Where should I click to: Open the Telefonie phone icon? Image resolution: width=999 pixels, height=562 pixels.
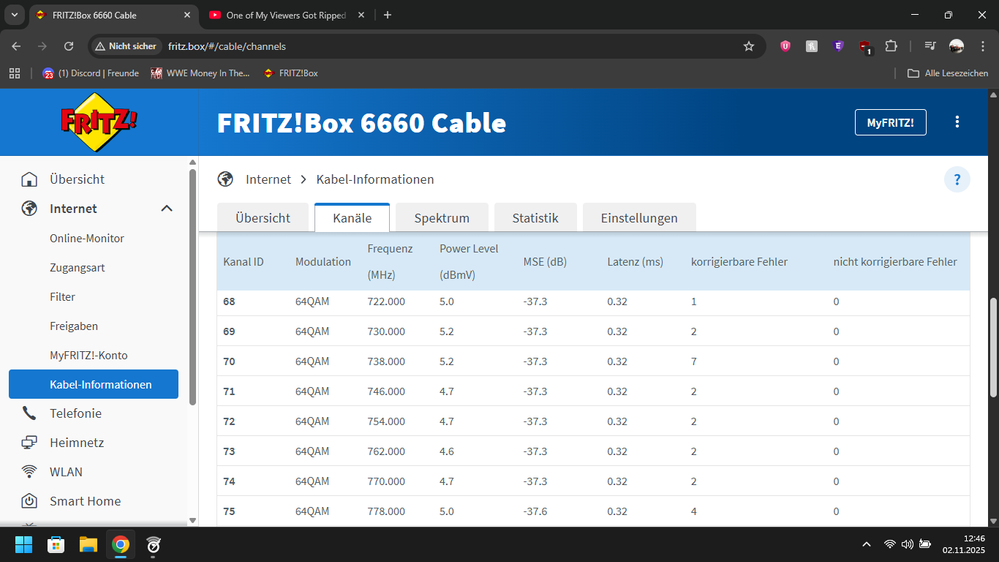[29, 413]
